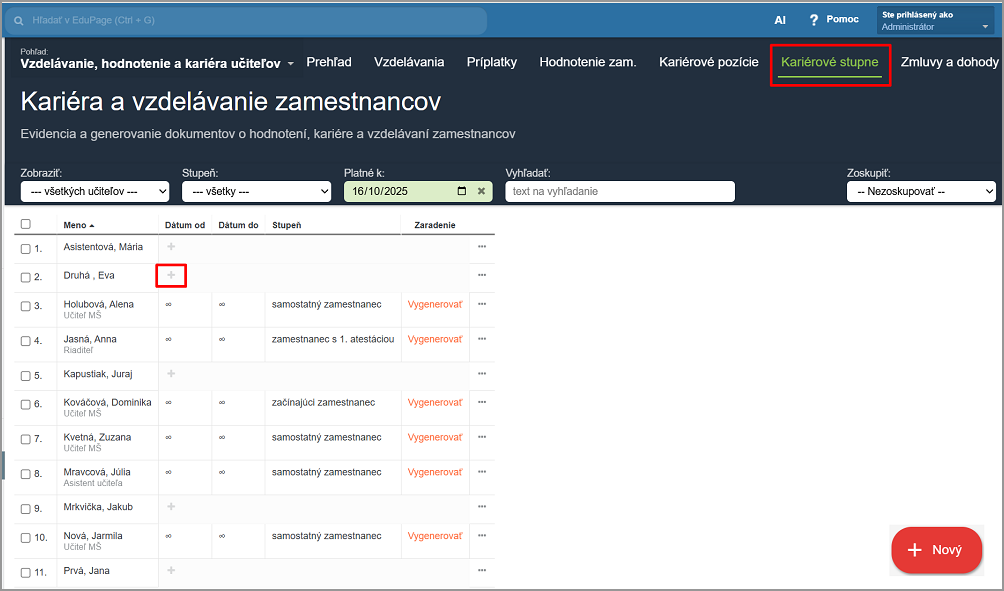
Task: Click Vygenerovať link for Kvetná, Zuzana
Action: click(435, 438)
